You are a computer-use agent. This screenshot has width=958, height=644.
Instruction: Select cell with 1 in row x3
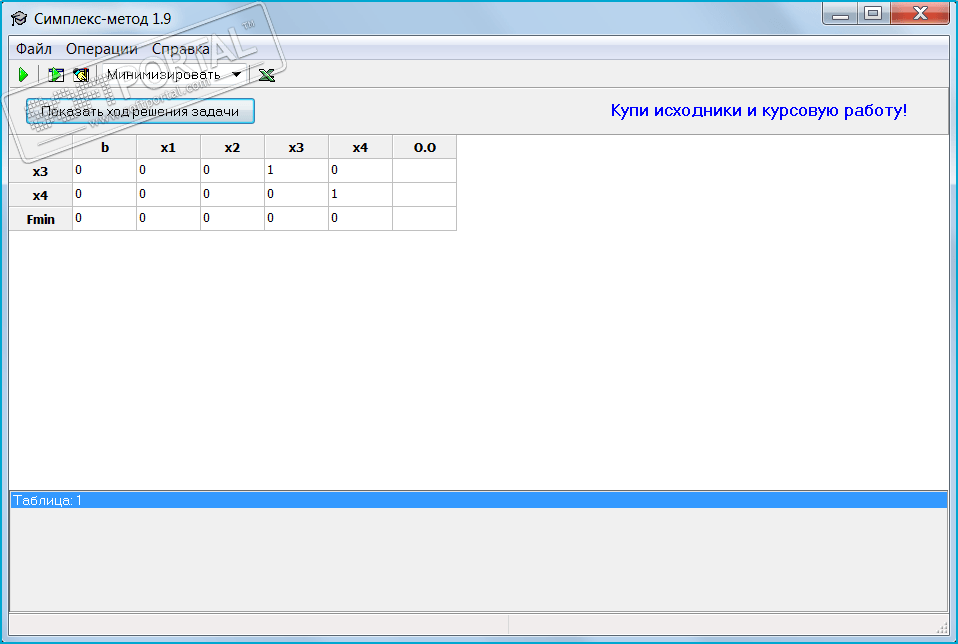pyautogui.click(x=296, y=171)
